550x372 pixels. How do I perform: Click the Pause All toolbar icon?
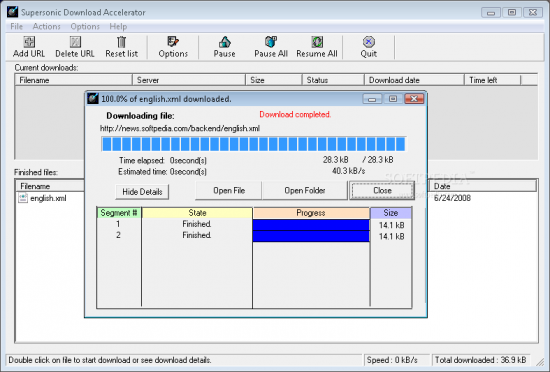pyautogui.click(x=271, y=42)
